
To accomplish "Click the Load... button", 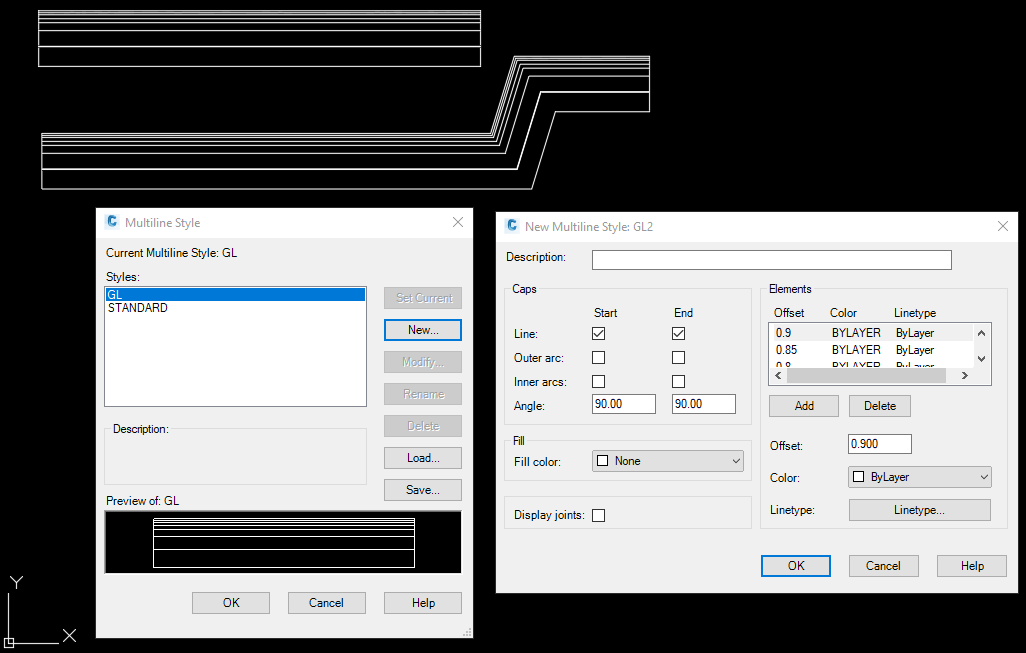I will 422,457.
